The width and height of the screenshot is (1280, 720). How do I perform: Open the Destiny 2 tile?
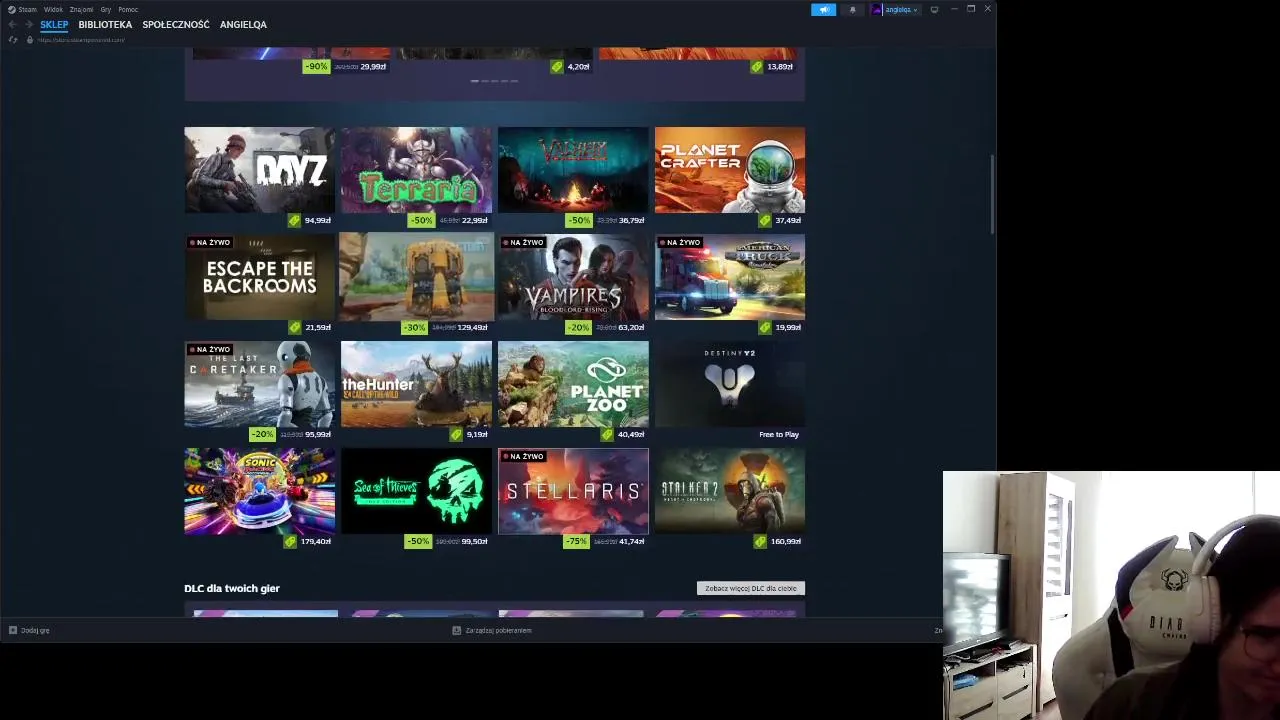coord(730,384)
